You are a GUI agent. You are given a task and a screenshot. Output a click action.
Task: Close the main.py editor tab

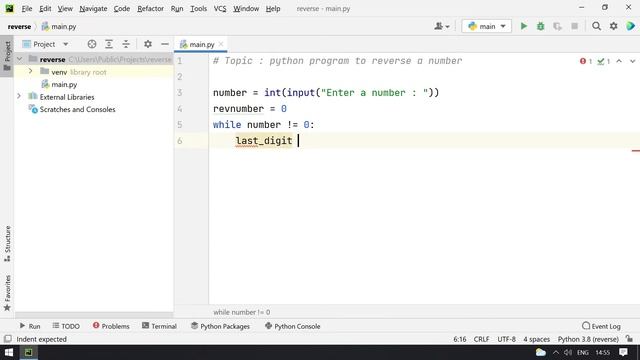coord(221,44)
